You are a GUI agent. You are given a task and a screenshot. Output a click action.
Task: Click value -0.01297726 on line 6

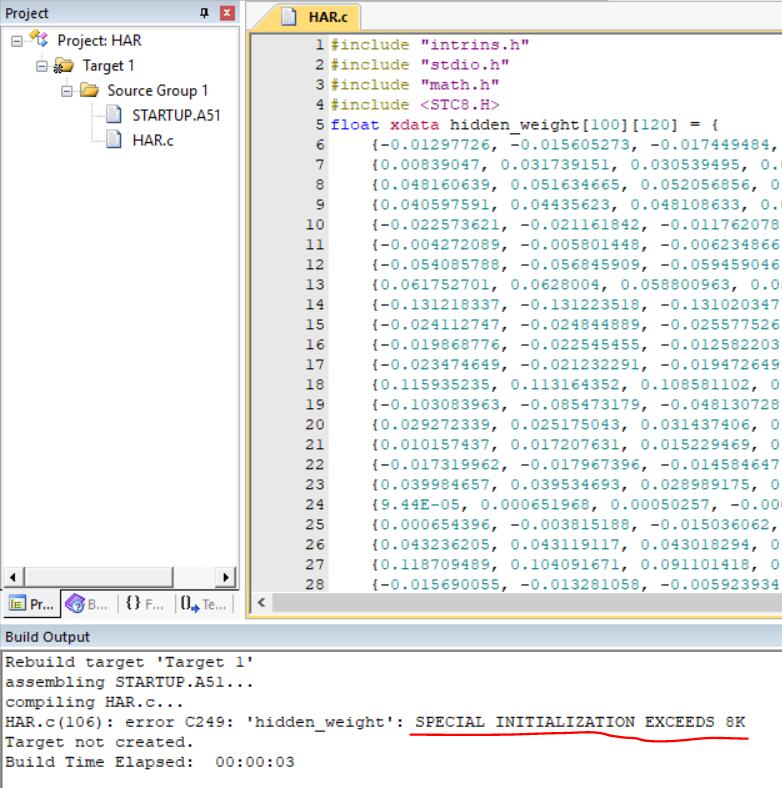click(435, 145)
